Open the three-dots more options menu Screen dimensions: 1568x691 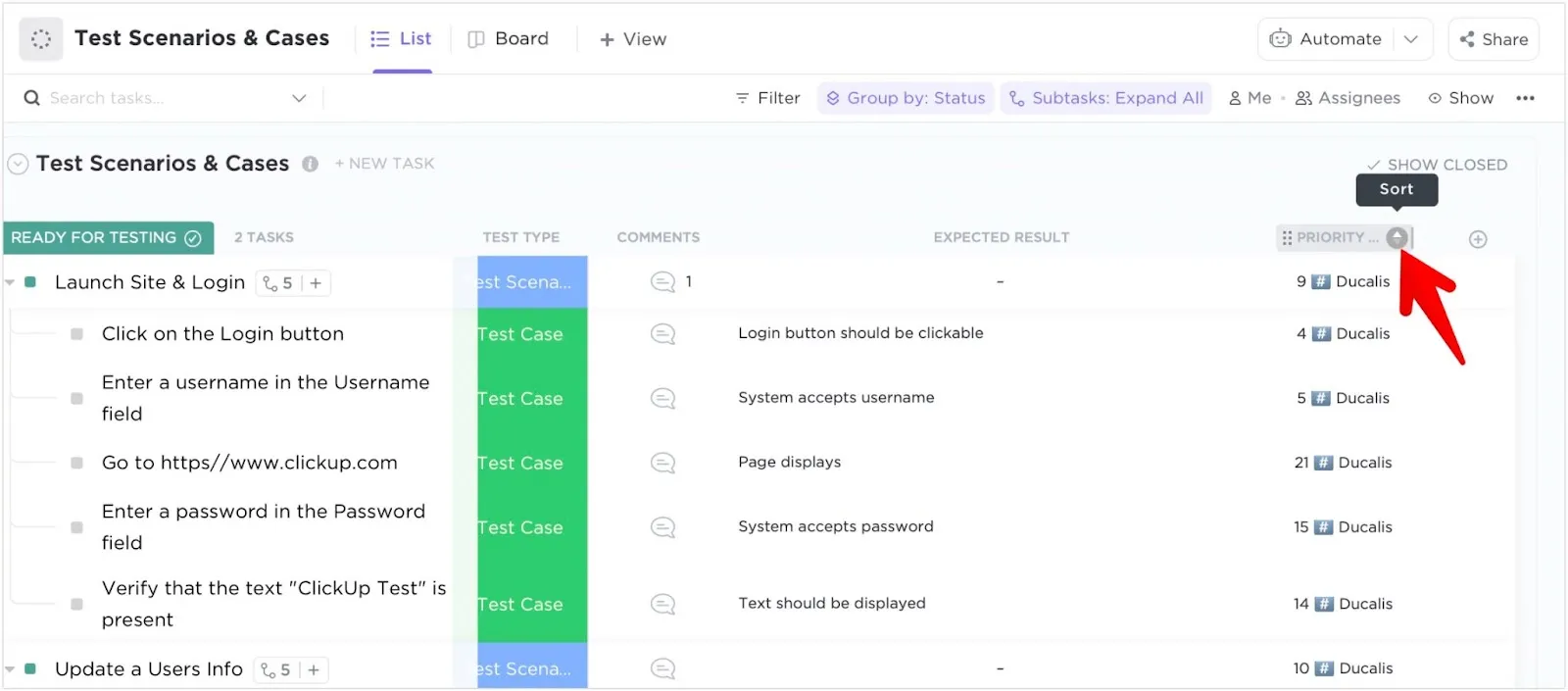coord(1525,98)
